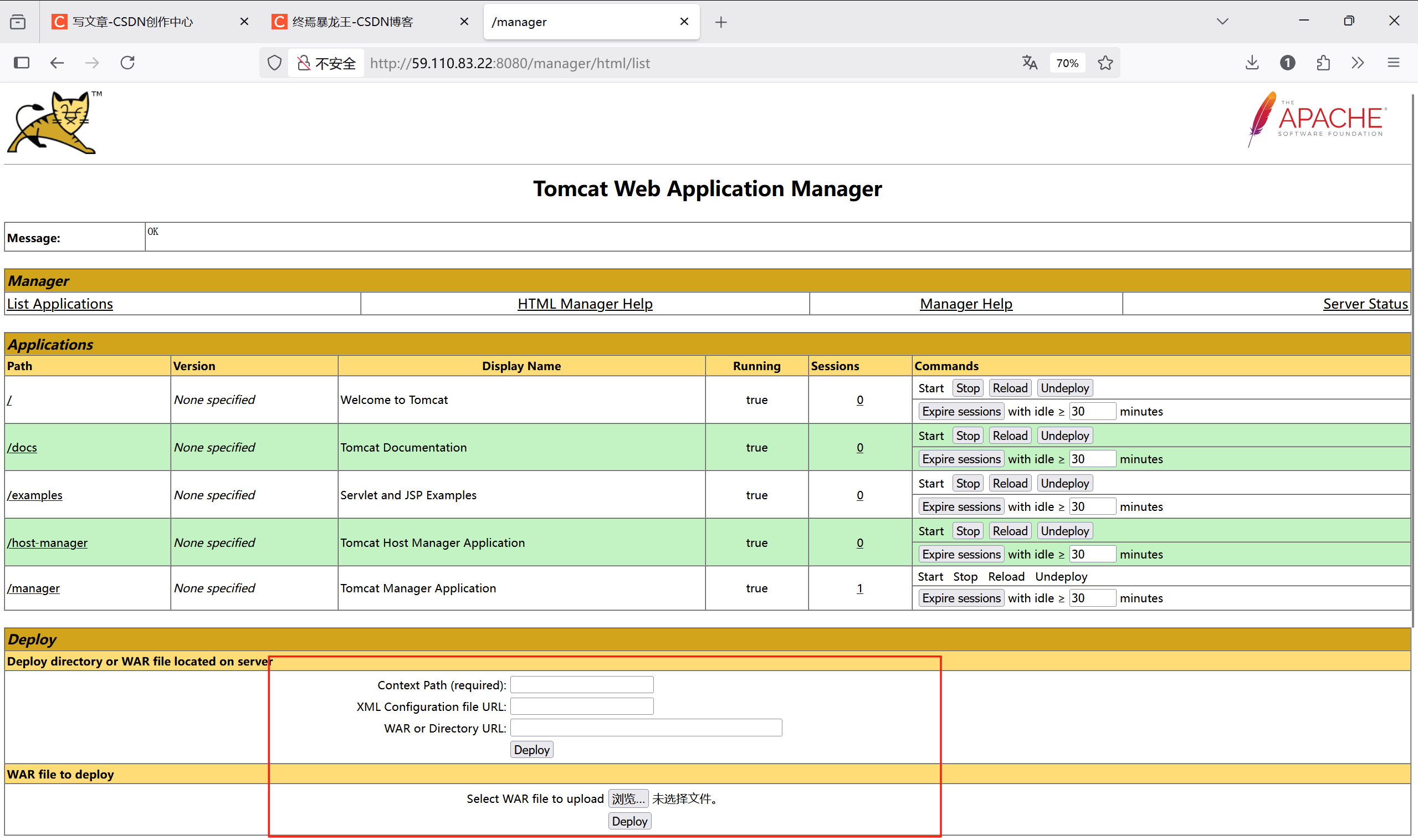The image size is (1418, 840).
Task: Open the recent browsing tab-overview icon
Action: point(18,22)
